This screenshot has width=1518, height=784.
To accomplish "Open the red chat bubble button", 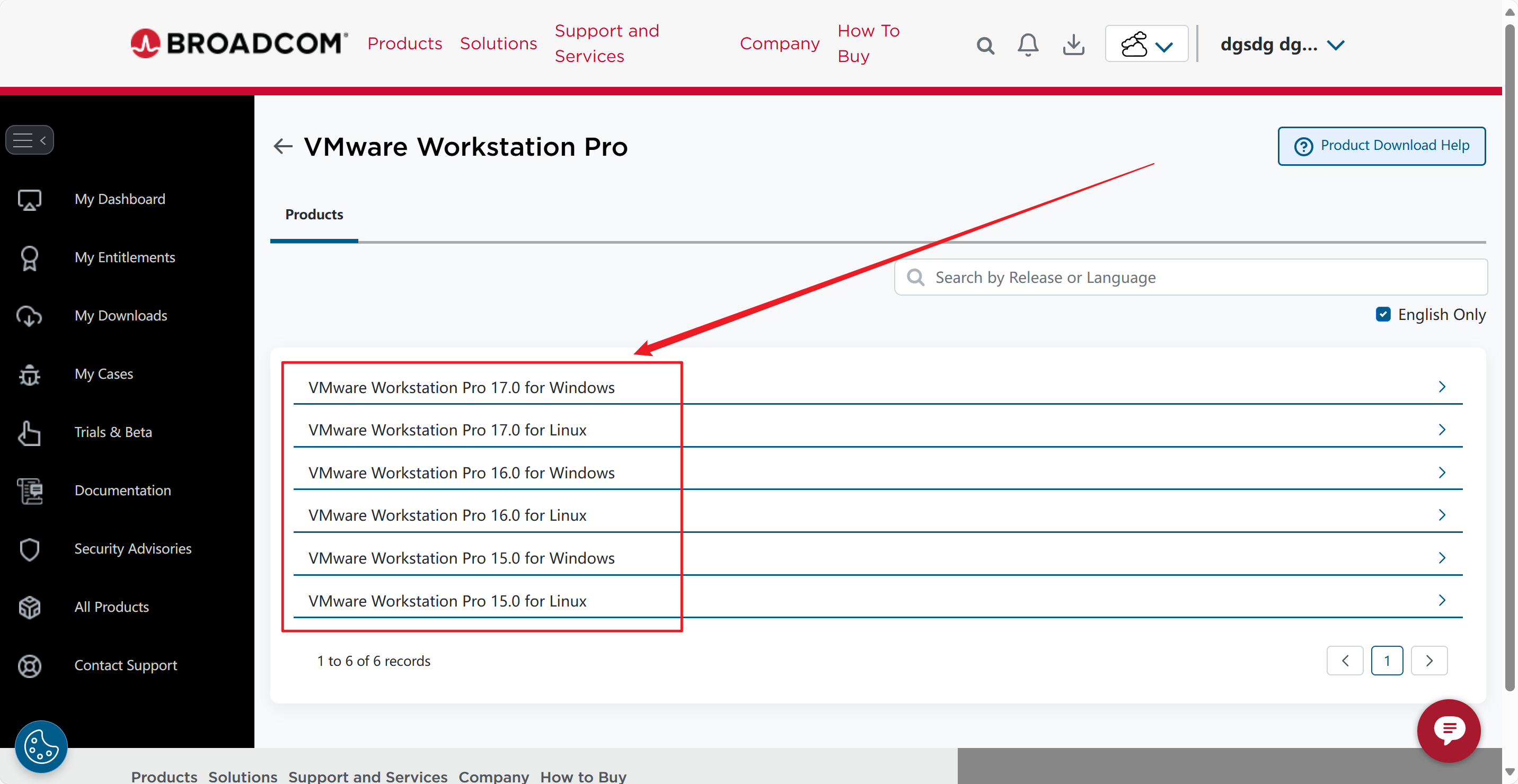I will [1448, 730].
